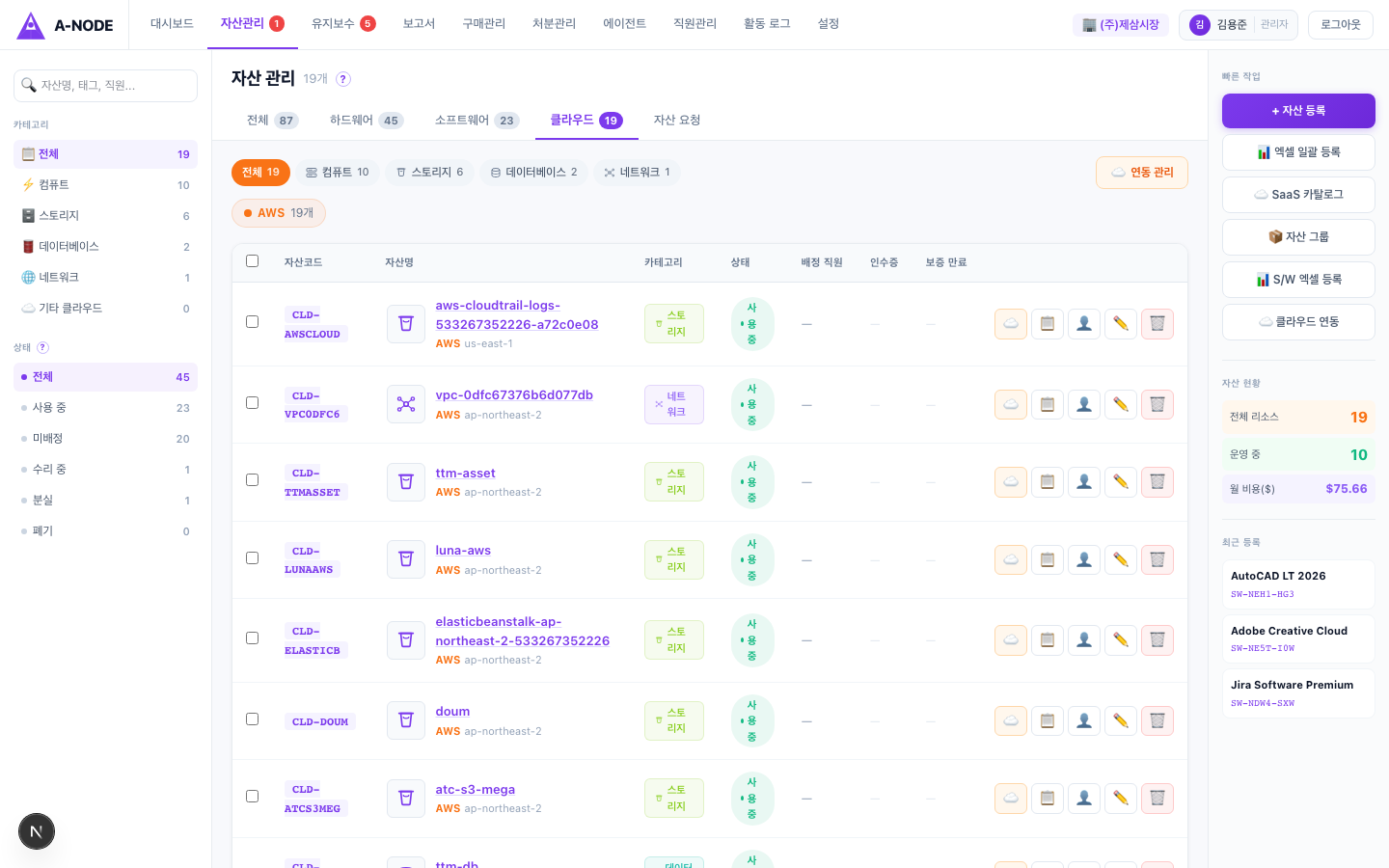The height and width of the screenshot is (868, 1389).
Task: Click the + 자산 등록 button
Action: [1297, 111]
